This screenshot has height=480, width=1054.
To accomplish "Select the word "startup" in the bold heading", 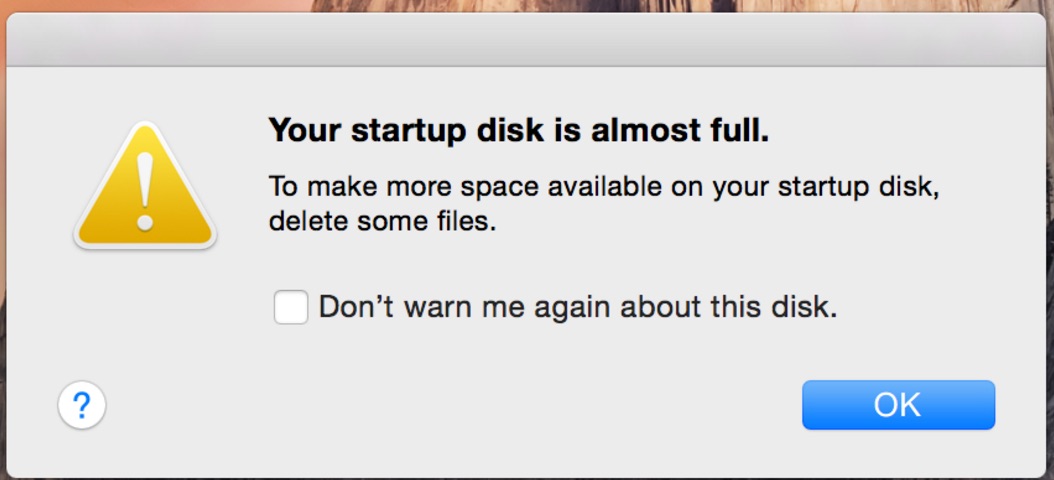I will tap(407, 132).
